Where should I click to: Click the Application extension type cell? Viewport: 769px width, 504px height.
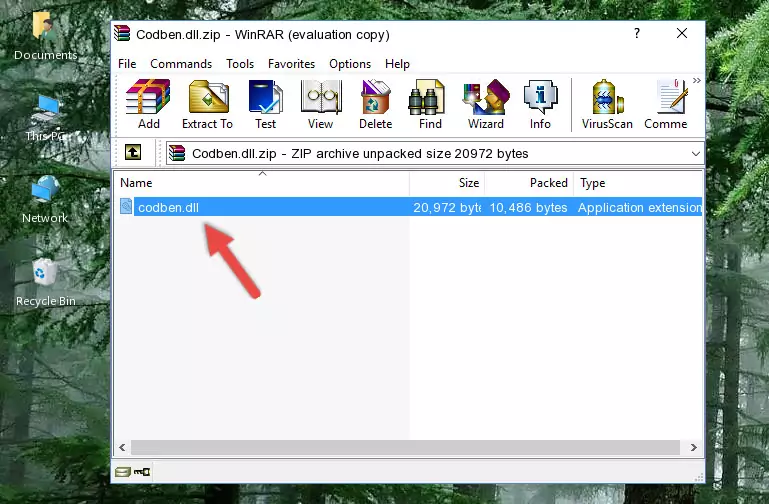640,207
